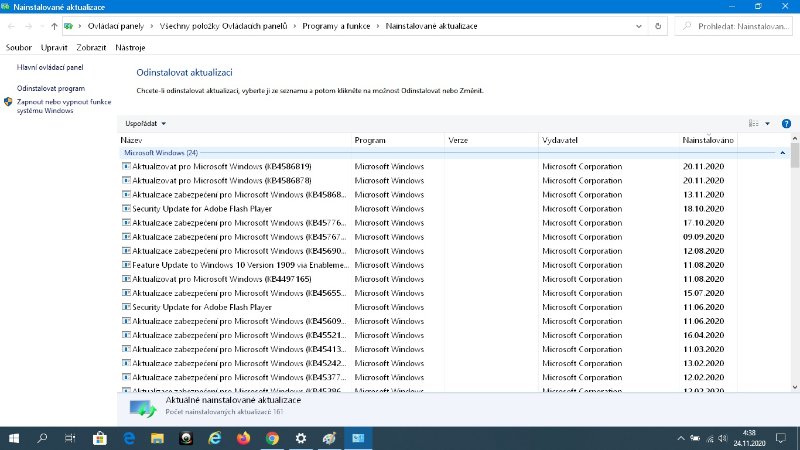Go up one level with up arrow
The height and width of the screenshot is (450, 800).
tap(54, 26)
